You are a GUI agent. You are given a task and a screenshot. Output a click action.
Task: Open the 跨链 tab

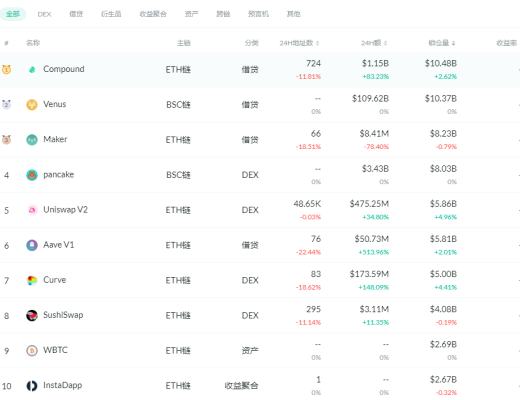223,14
